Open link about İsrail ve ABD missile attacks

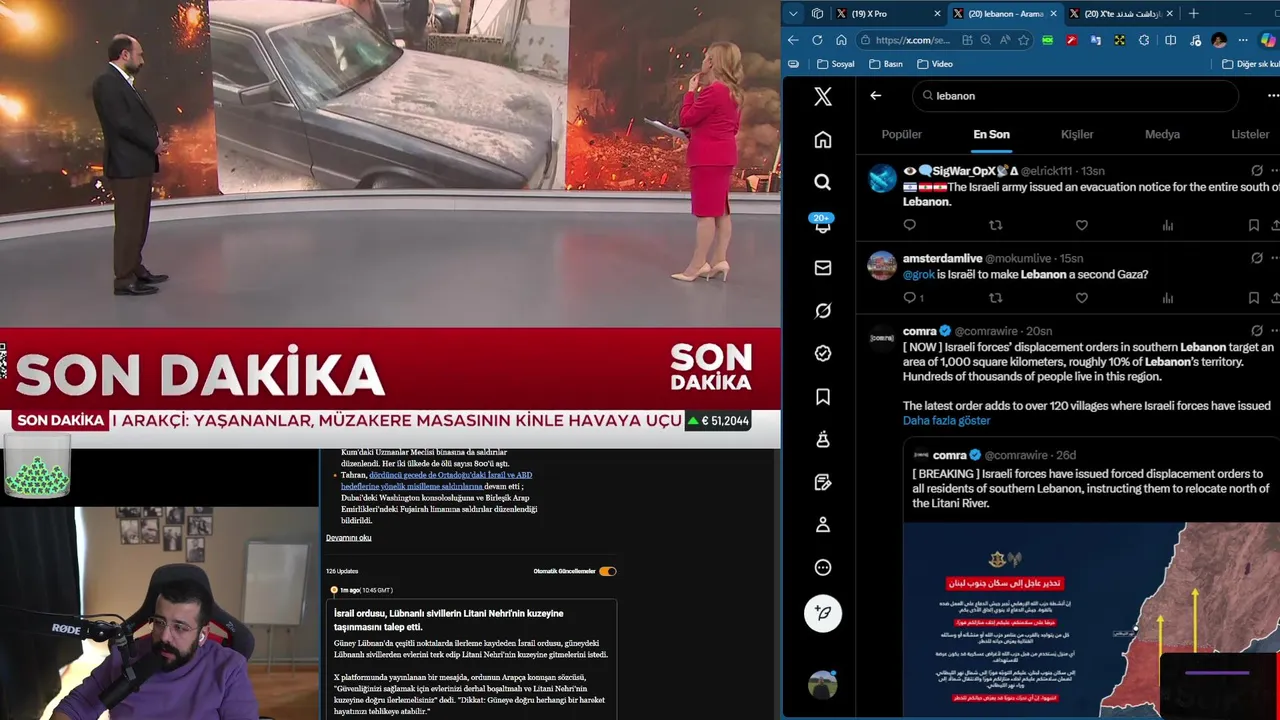(x=436, y=481)
